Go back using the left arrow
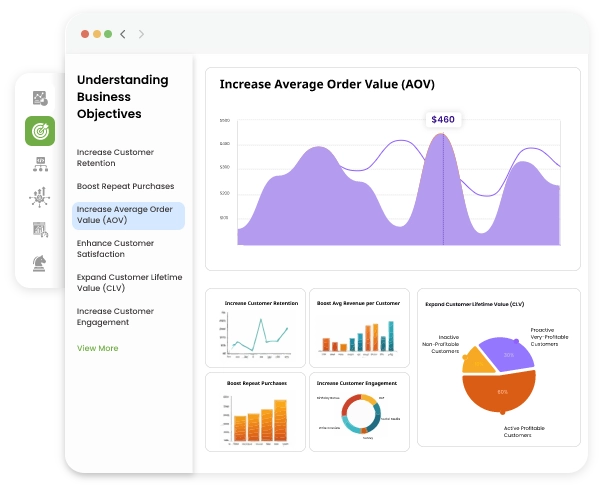The width and height of the screenshot is (603, 490). (123, 34)
